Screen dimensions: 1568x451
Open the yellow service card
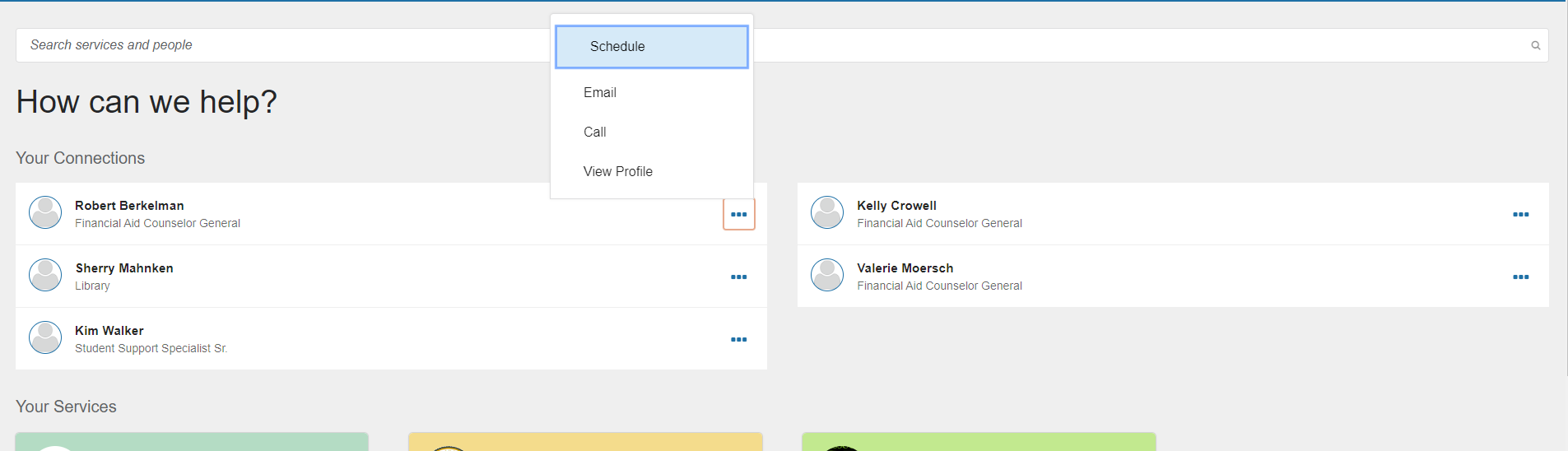pyautogui.click(x=586, y=442)
